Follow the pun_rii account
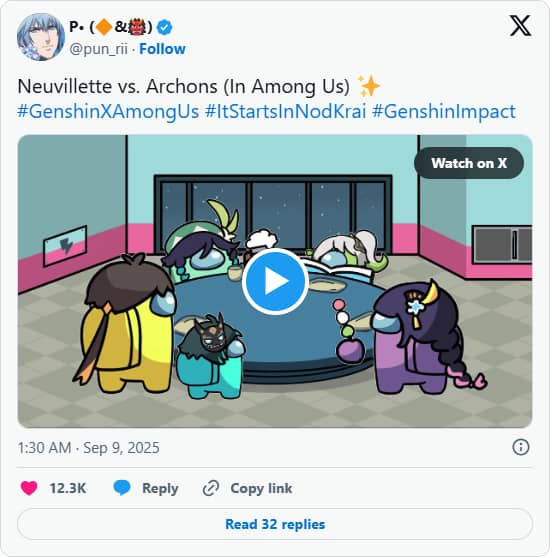The image size is (552, 558). [x=162, y=49]
